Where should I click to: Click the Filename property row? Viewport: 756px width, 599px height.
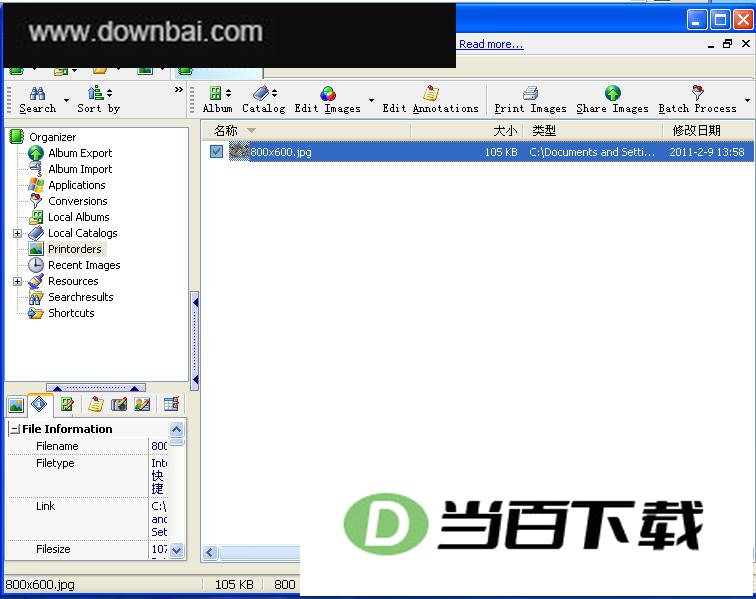coord(87,446)
